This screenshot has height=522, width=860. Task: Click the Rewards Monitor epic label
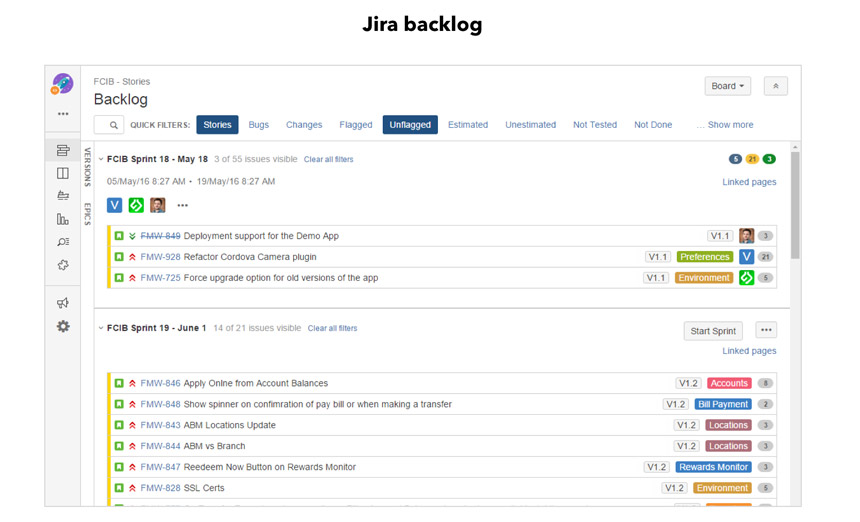(x=713, y=467)
